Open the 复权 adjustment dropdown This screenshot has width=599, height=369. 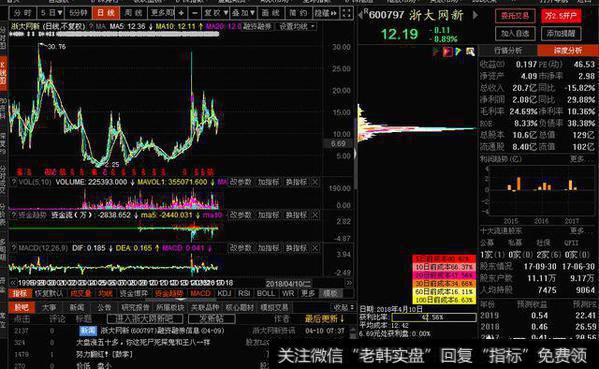tap(215, 13)
